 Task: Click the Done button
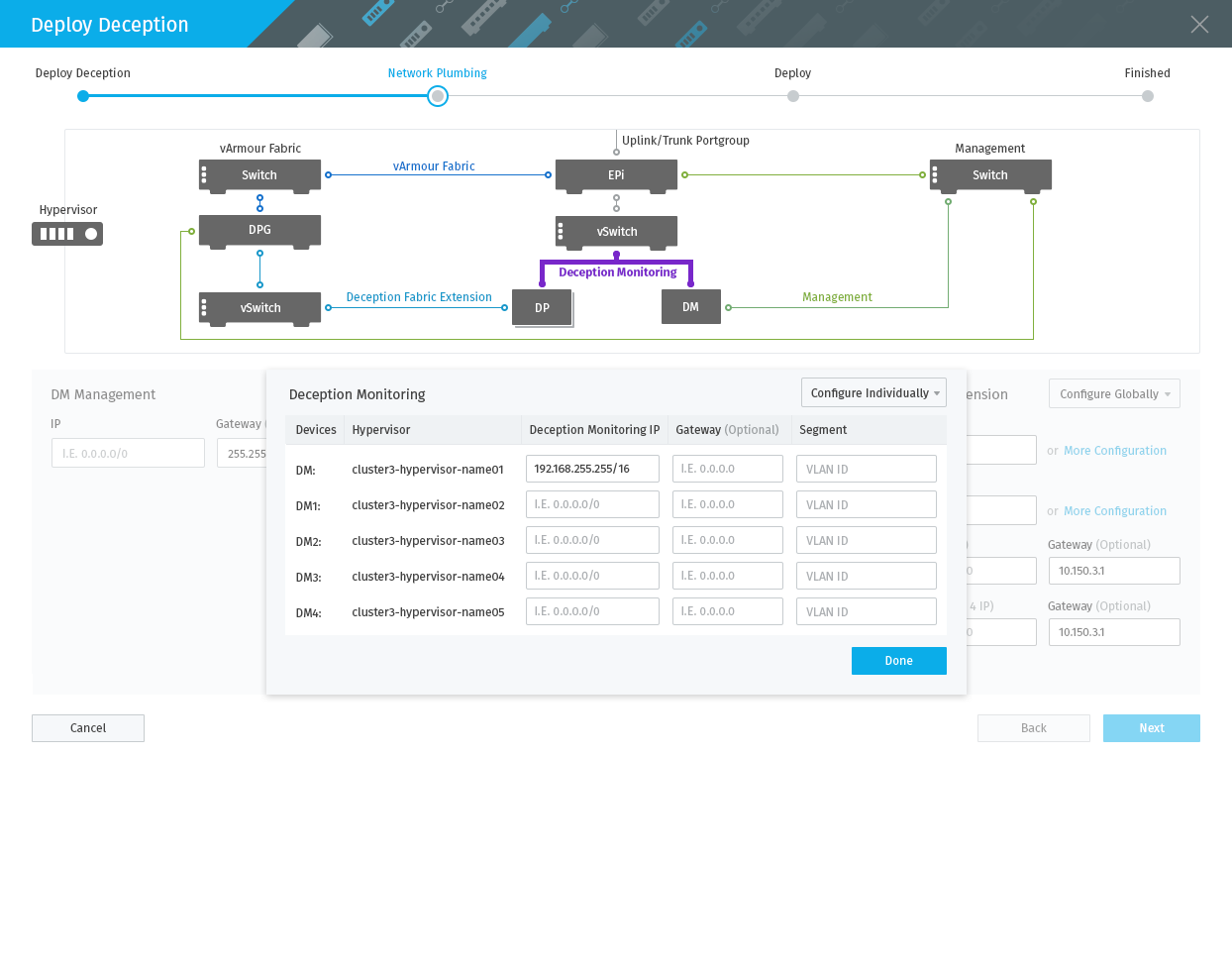pyautogui.click(x=899, y=661)
